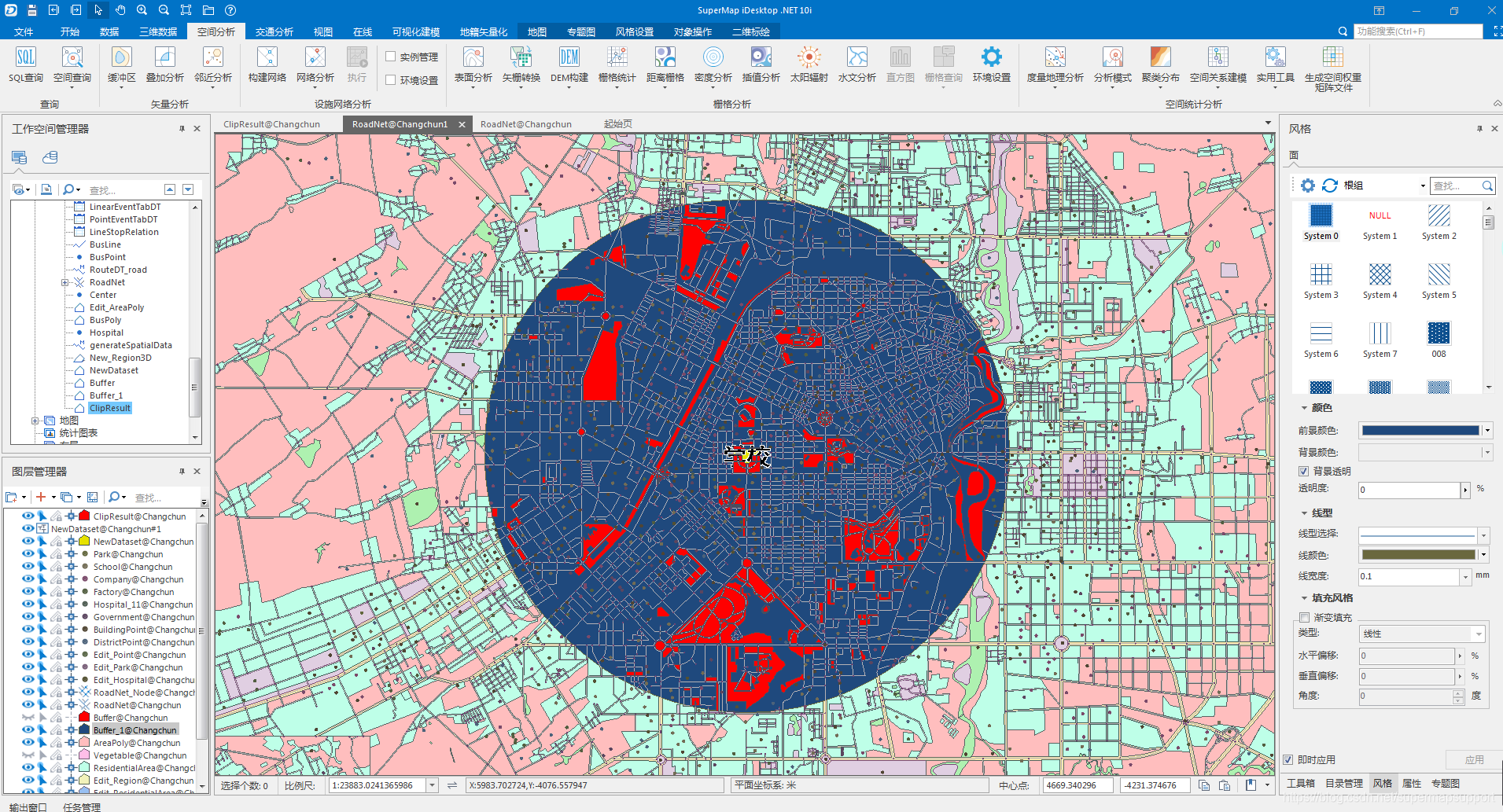Enable the 实例管理 checkbox
This screenshot has height=812, width=1503.
click(390, 57)
